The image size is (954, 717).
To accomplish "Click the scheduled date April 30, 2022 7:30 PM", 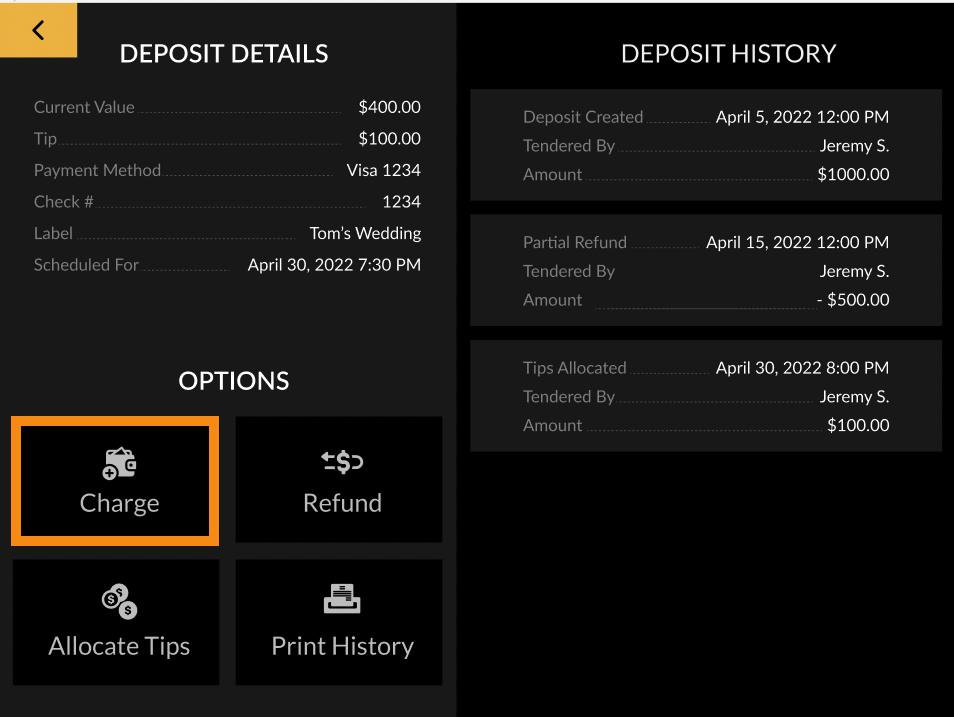I will (x=334, y=265).
